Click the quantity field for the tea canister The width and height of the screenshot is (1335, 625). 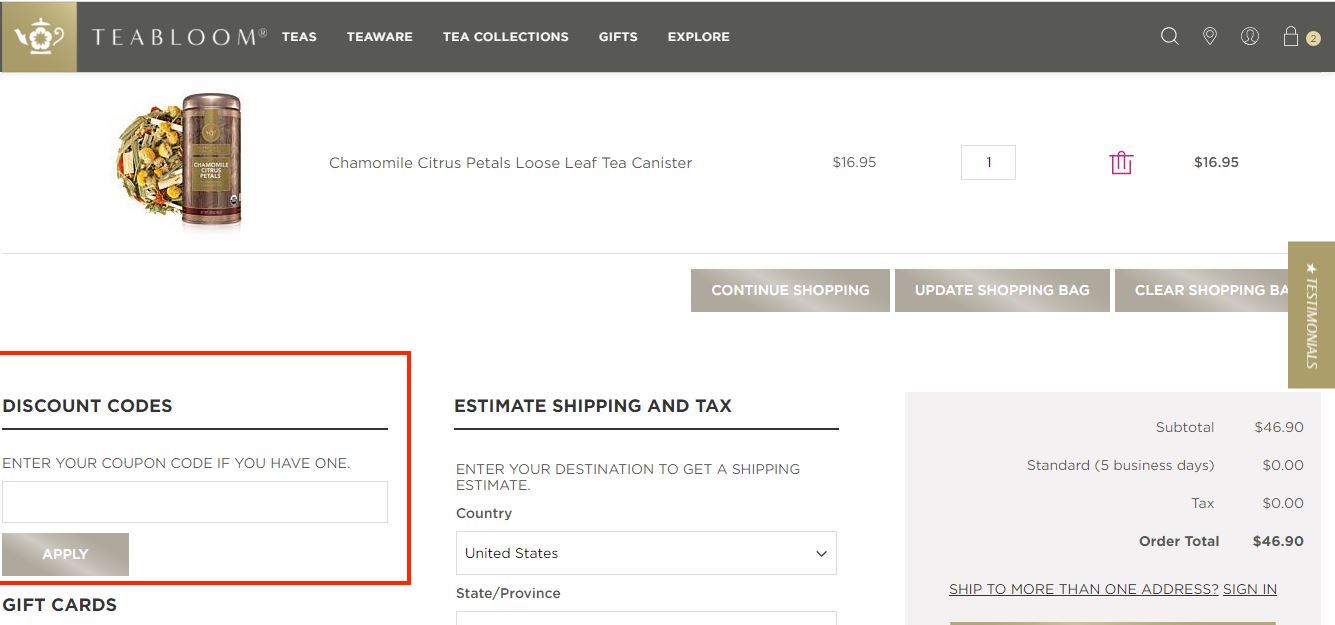coord(988,162)
